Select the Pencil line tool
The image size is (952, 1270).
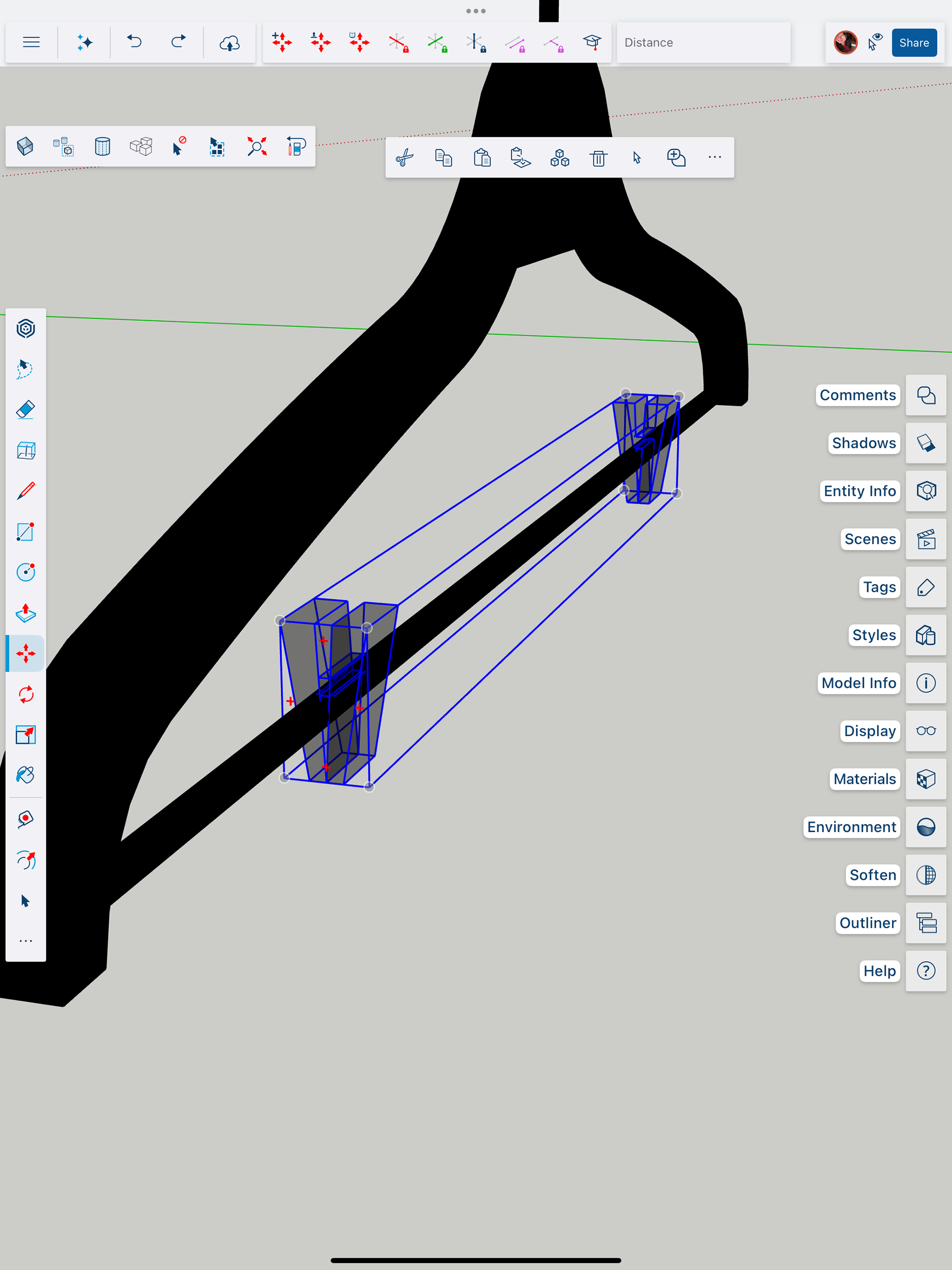pyautogui.click(x=26, y=491)
